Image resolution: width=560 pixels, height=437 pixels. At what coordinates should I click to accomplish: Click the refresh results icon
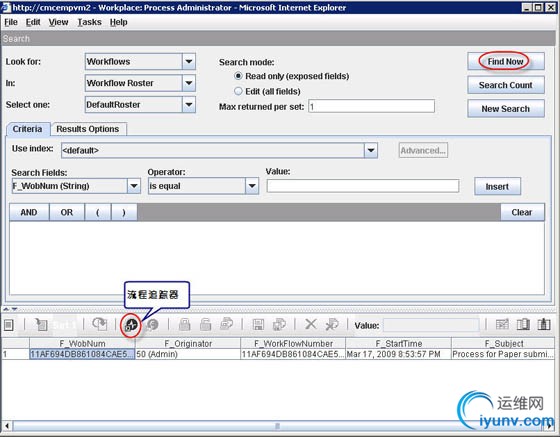(99, 324)
